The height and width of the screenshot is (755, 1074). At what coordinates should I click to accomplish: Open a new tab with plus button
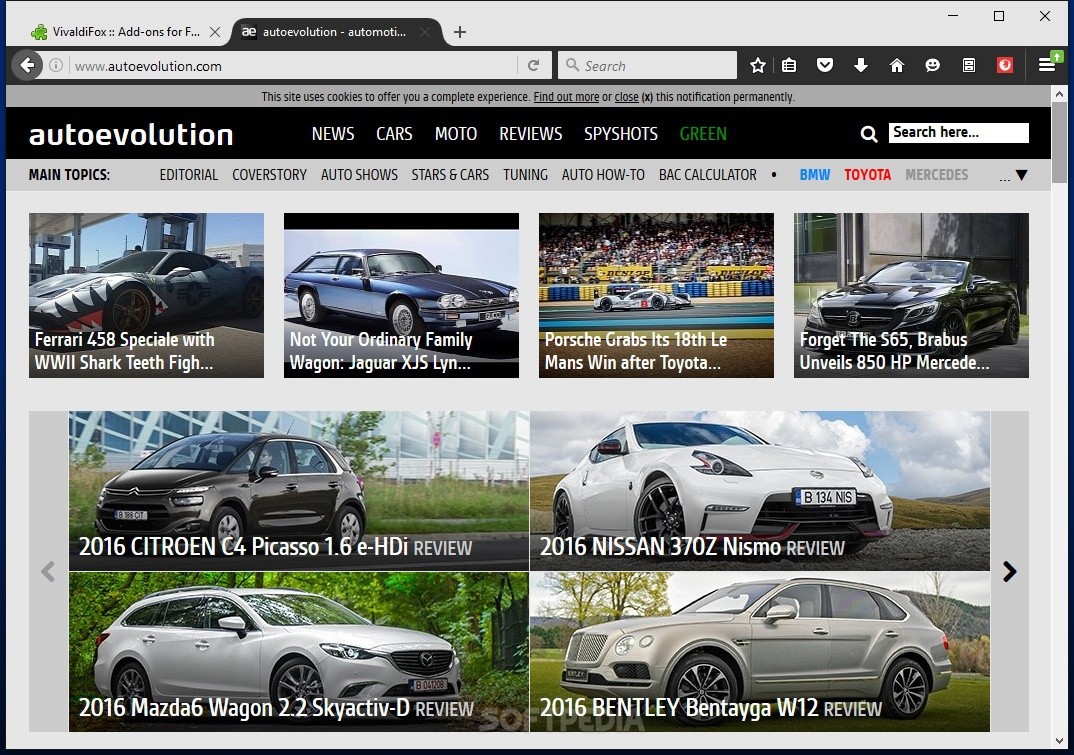coord(460,32)
